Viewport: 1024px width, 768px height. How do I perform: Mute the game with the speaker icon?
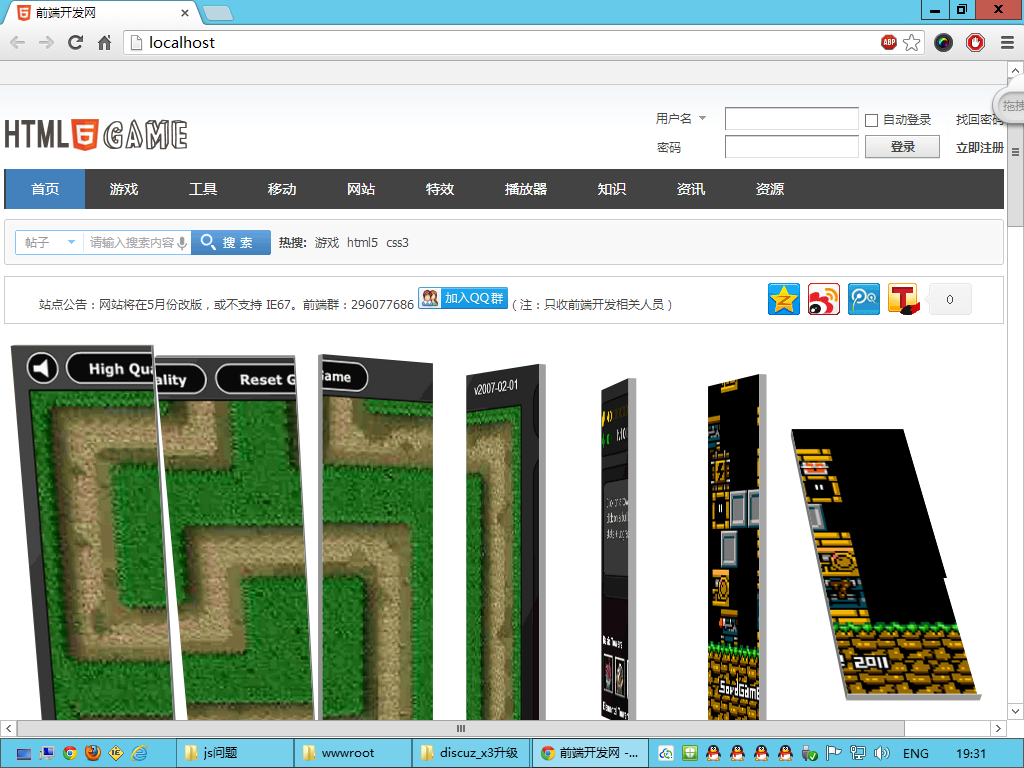(x=42, y=368)
